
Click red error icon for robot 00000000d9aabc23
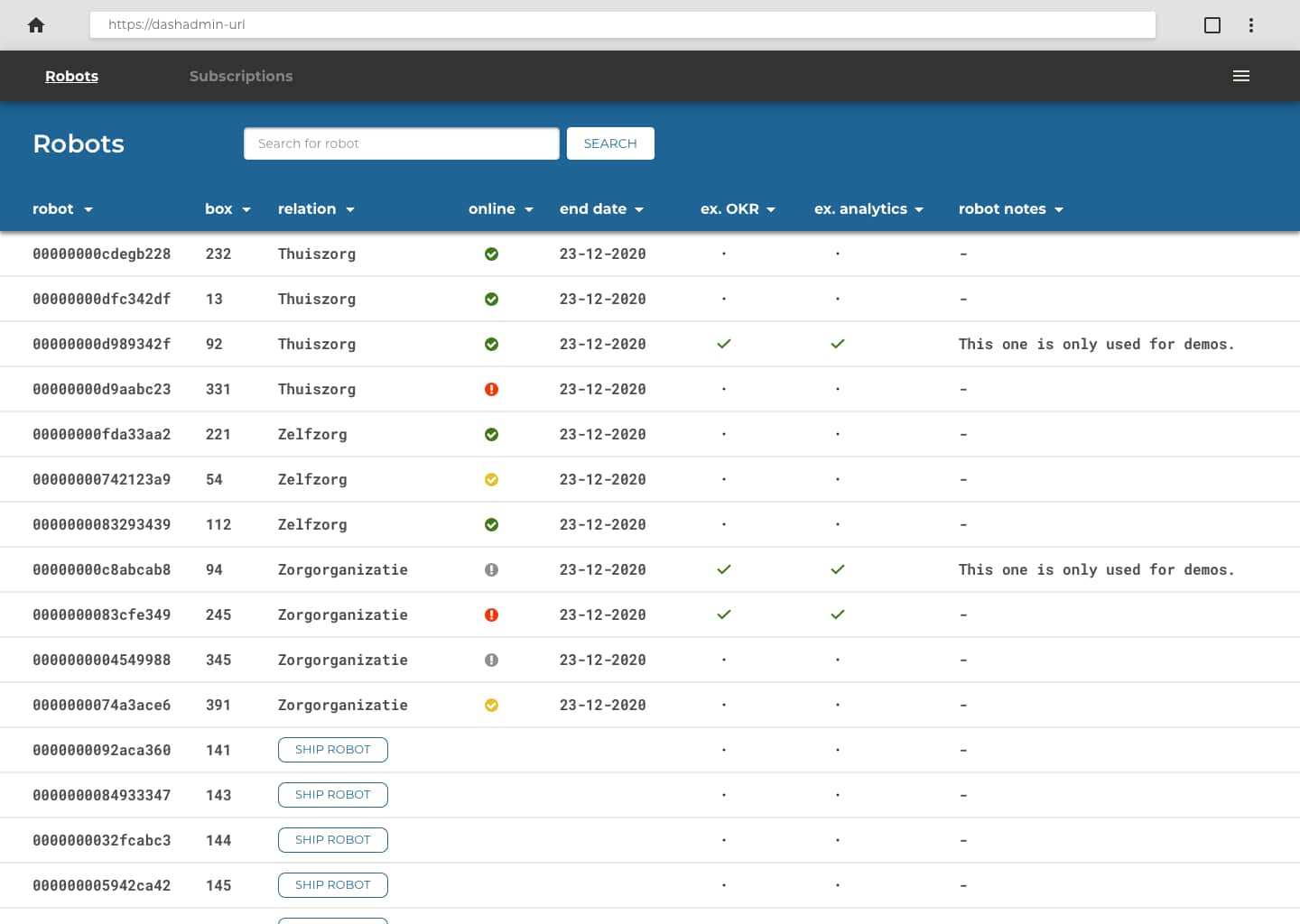[x=491, y=389]
